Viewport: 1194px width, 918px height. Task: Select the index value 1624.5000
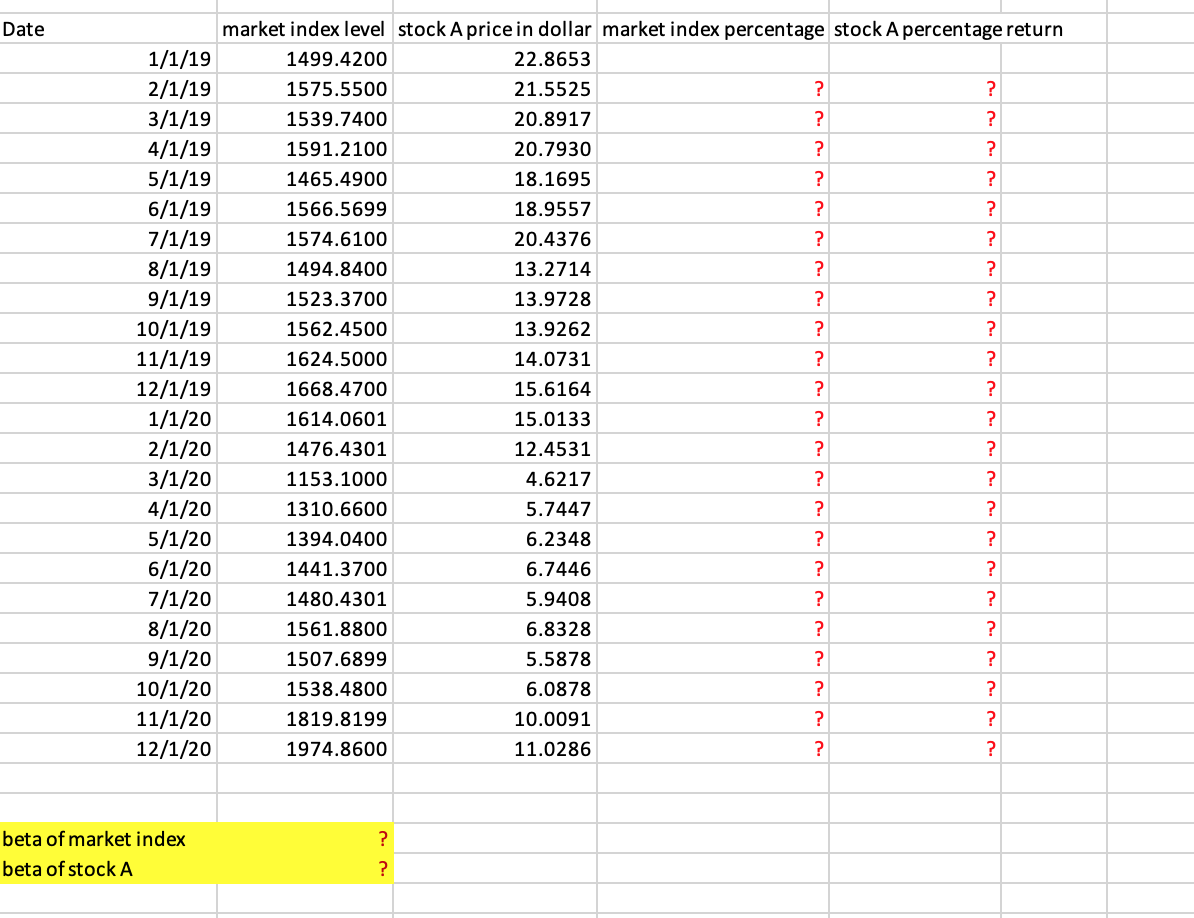click(305, 359)
